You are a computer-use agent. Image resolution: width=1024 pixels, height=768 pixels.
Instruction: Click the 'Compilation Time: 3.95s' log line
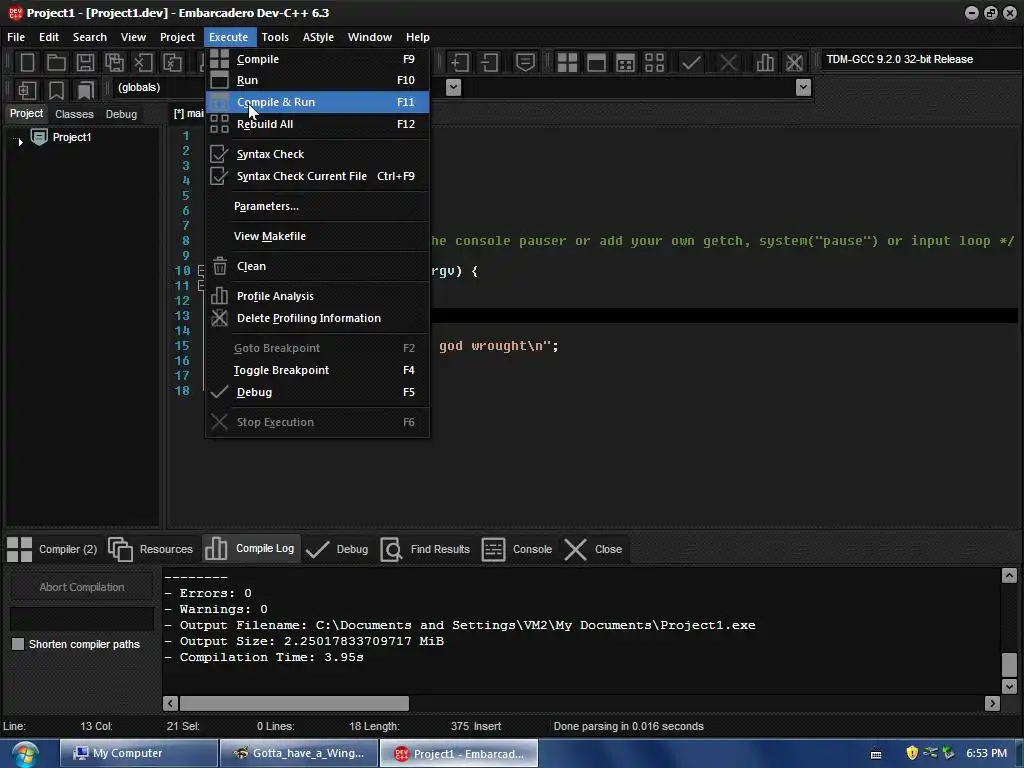(264, 658)
